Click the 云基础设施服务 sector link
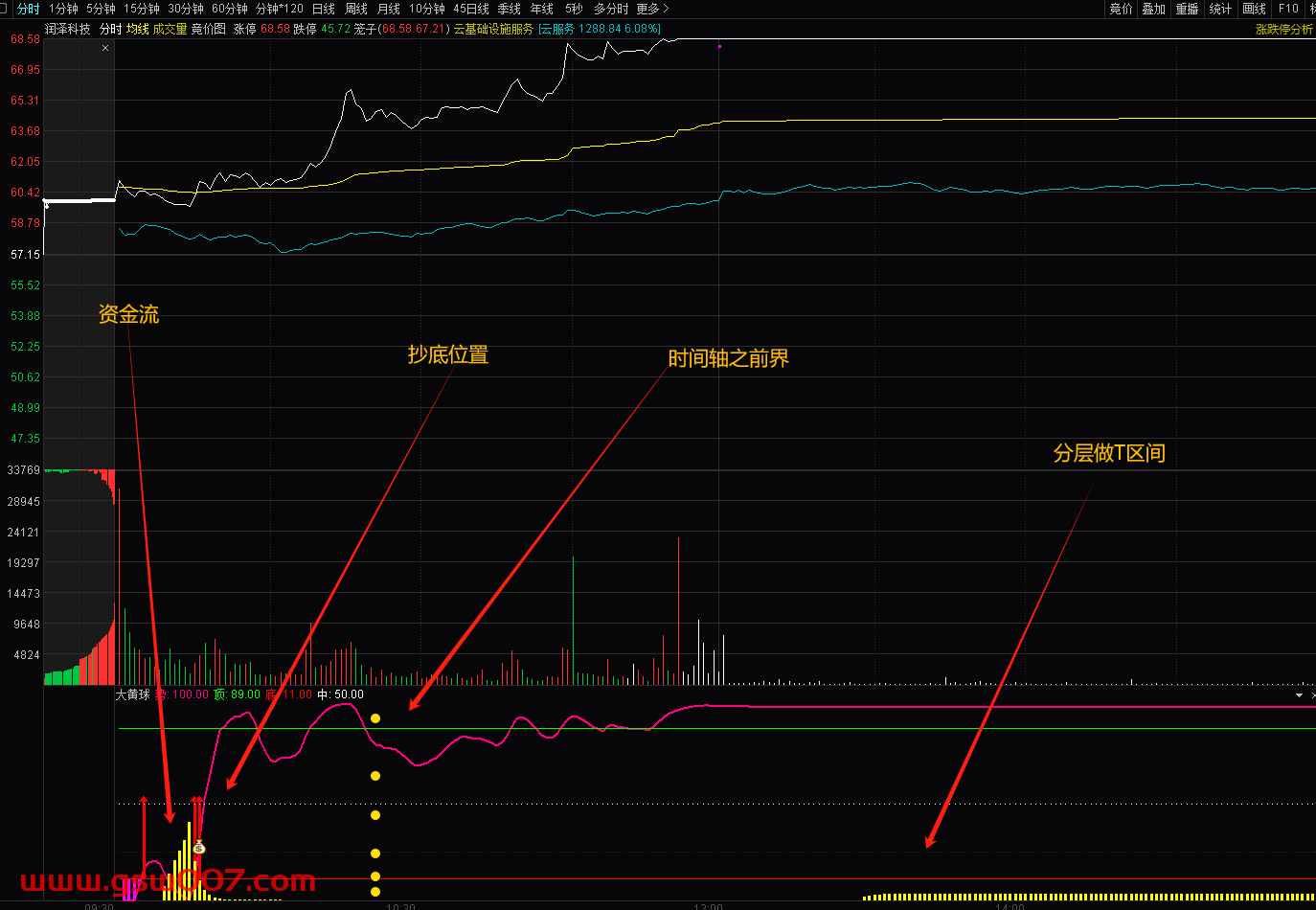Viewport: 1316px width, 910px height. [493, 30]
